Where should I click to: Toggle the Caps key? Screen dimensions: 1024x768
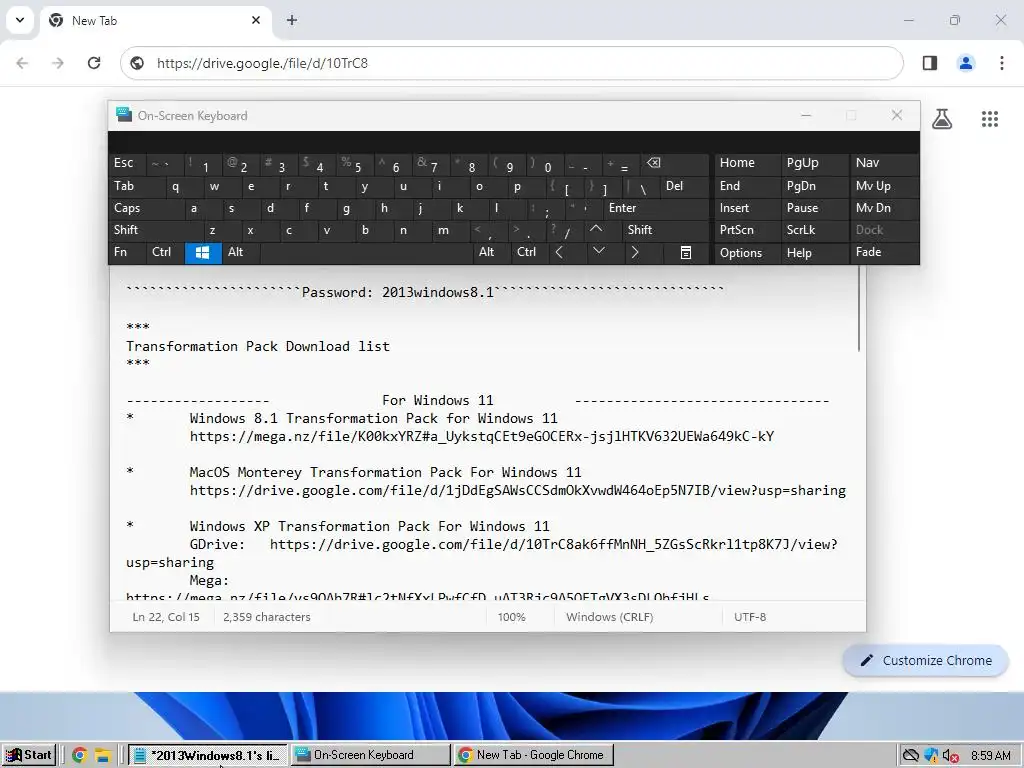click(146, 208)
